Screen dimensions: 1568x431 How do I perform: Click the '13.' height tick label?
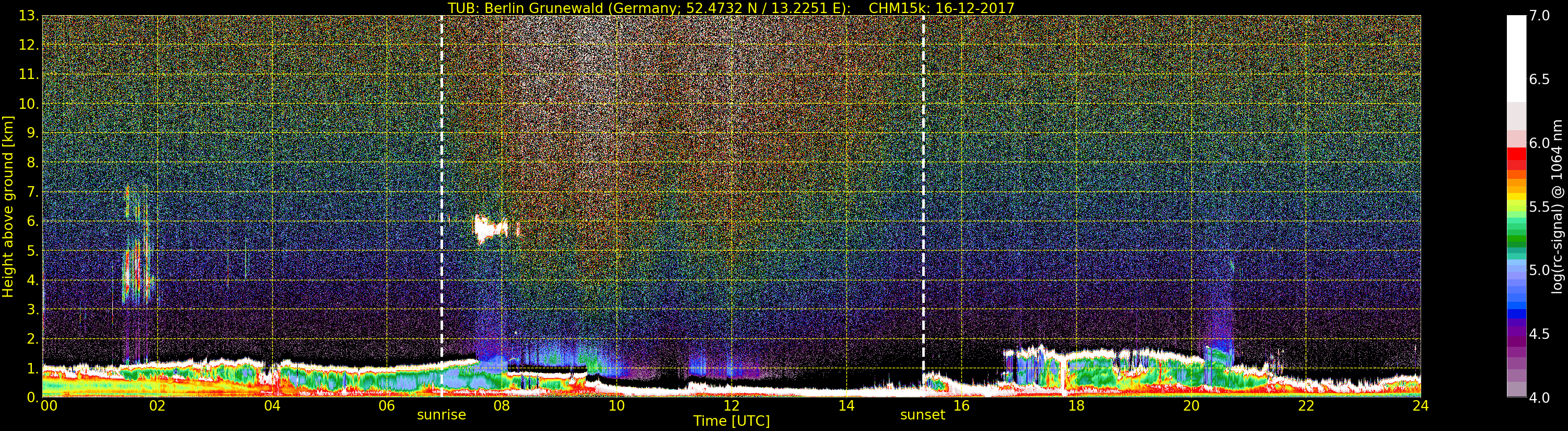(29, 16)
